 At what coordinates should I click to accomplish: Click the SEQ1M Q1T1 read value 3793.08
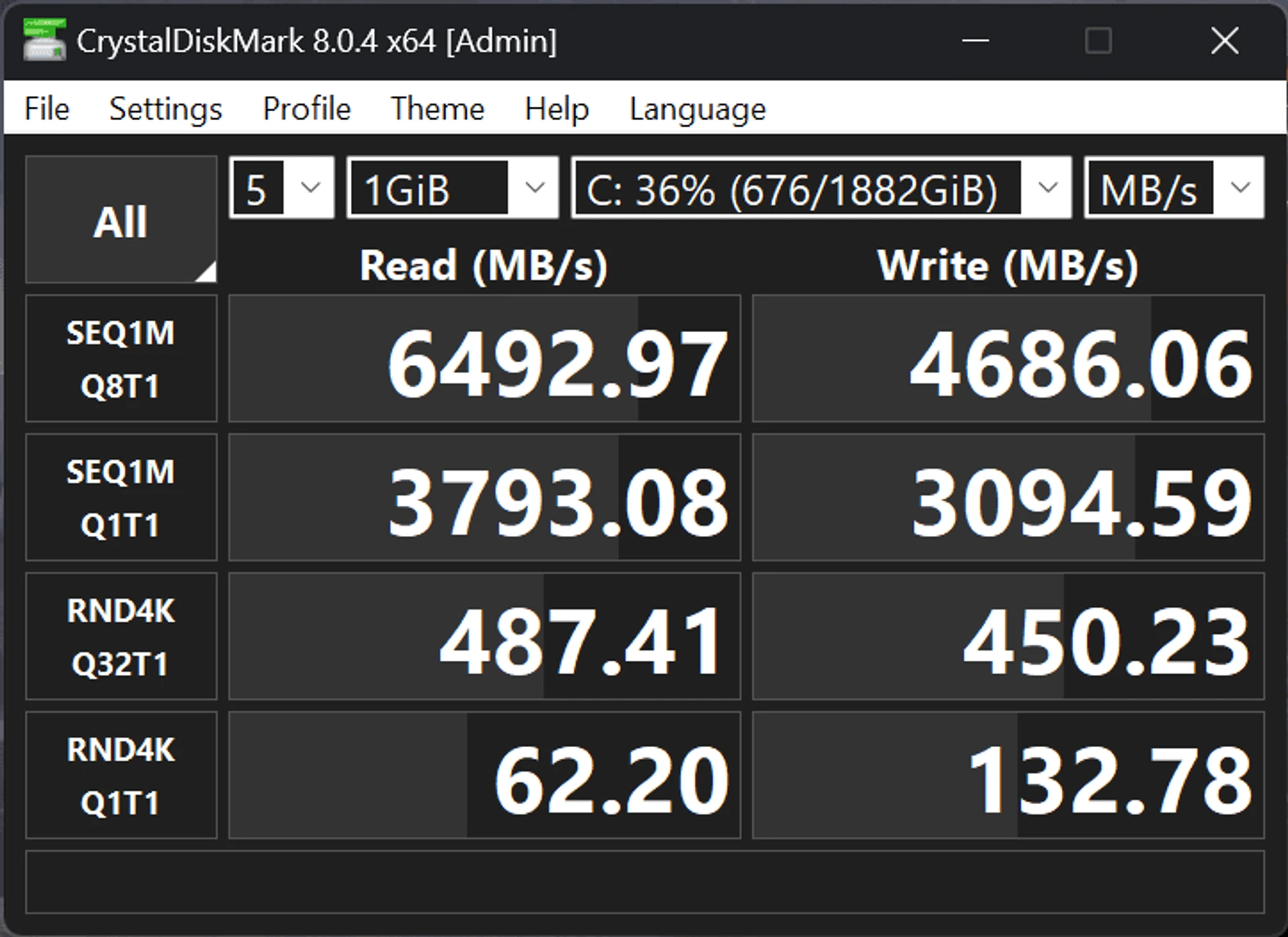pos(485,498)
